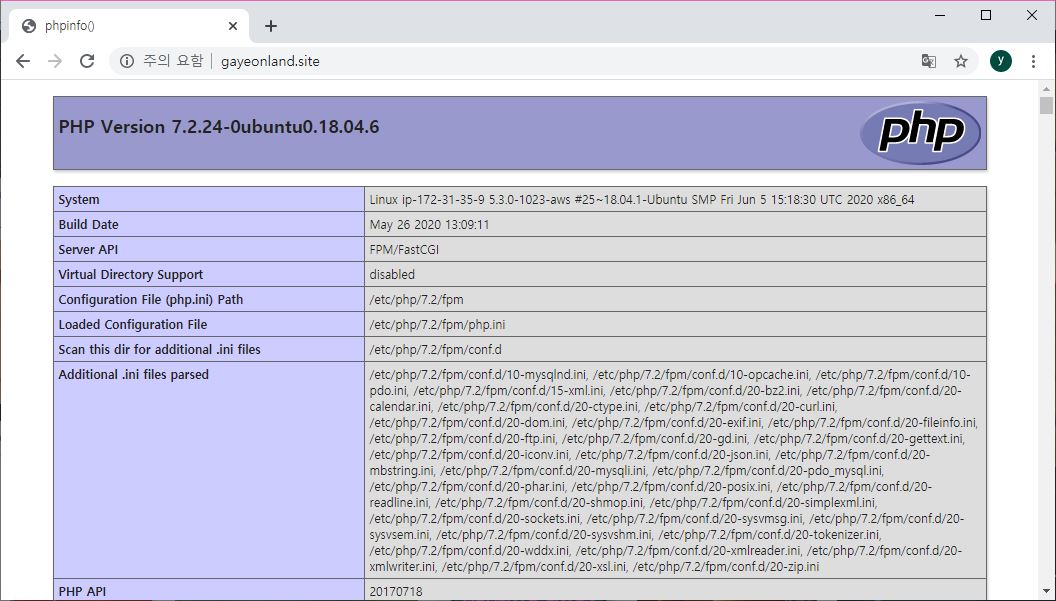Toggle the bookmark star for this page
1056x601 pixels.
pyautogui.click(x=961, y=60)
